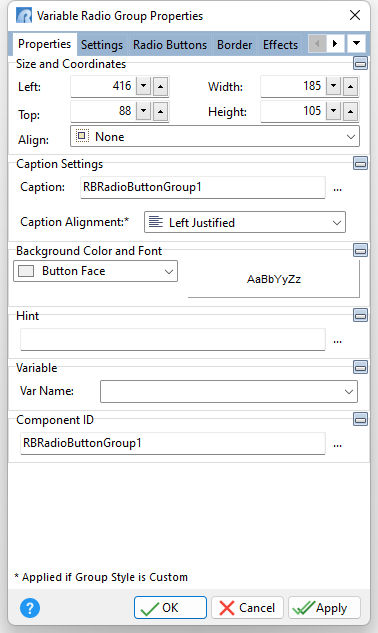378x633 pixels.
Task: Open the Hint editor ellipsis button
Action: click(338, 341)
